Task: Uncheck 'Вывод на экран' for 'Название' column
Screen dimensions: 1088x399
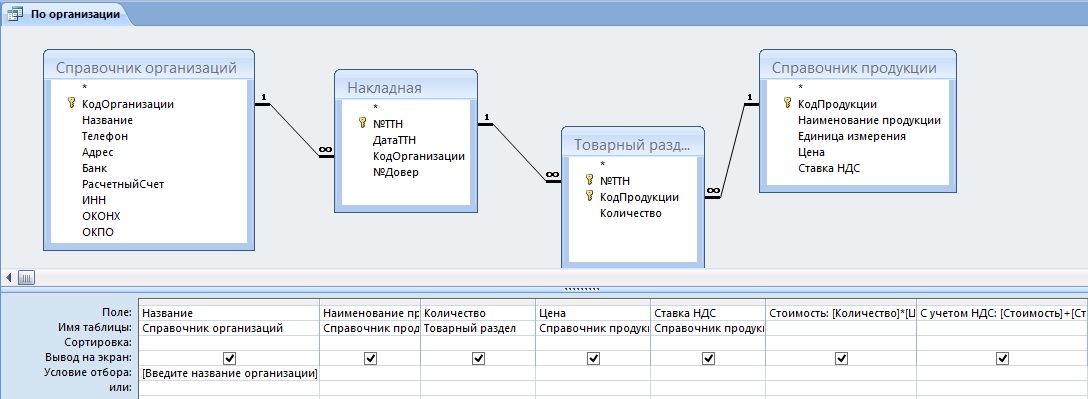Action: pyautogui.click(x=230, y=358)
